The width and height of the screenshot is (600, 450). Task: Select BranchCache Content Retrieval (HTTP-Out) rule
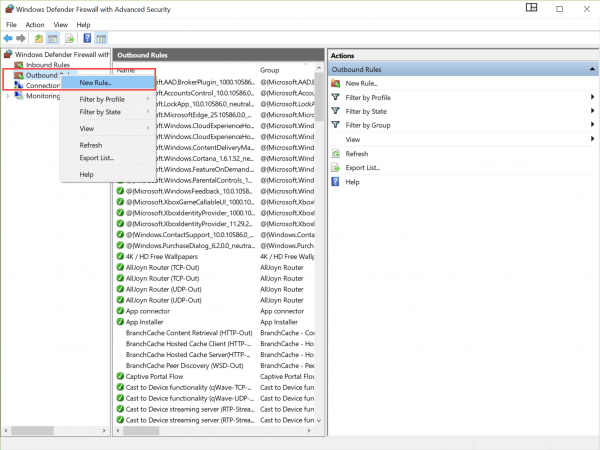click(215, 333)
